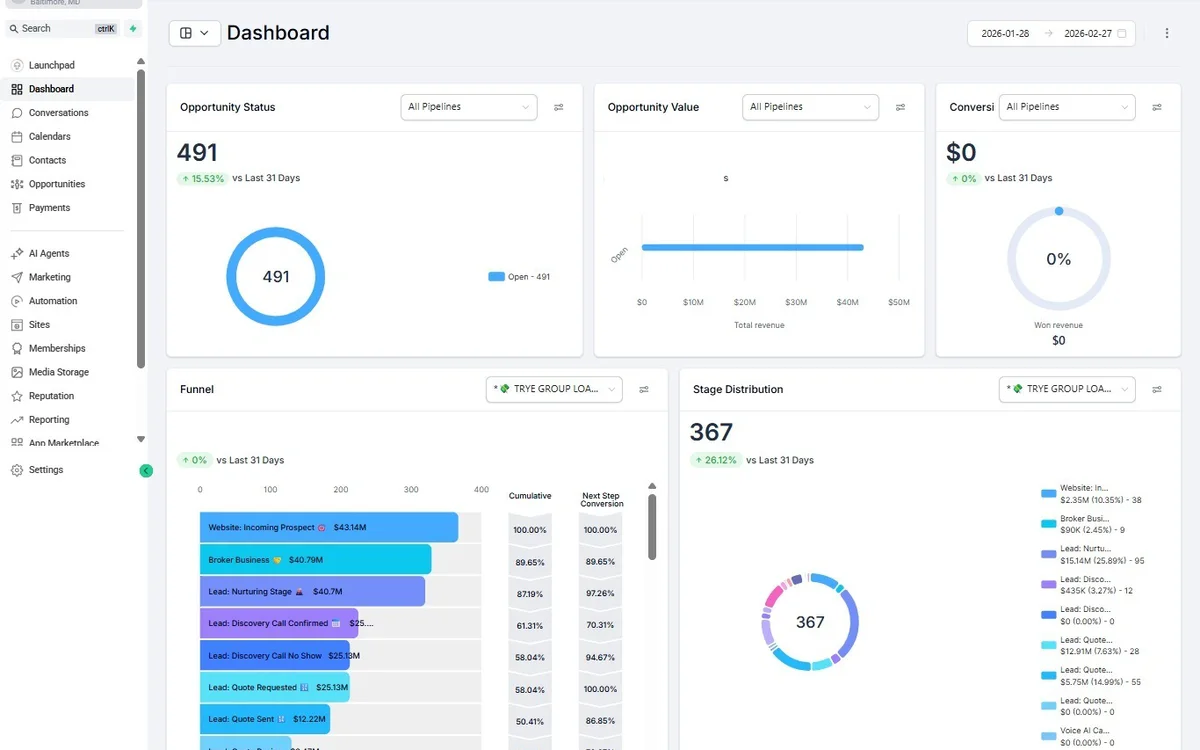Click the start date 2026-01-28

coord(1005,33)
